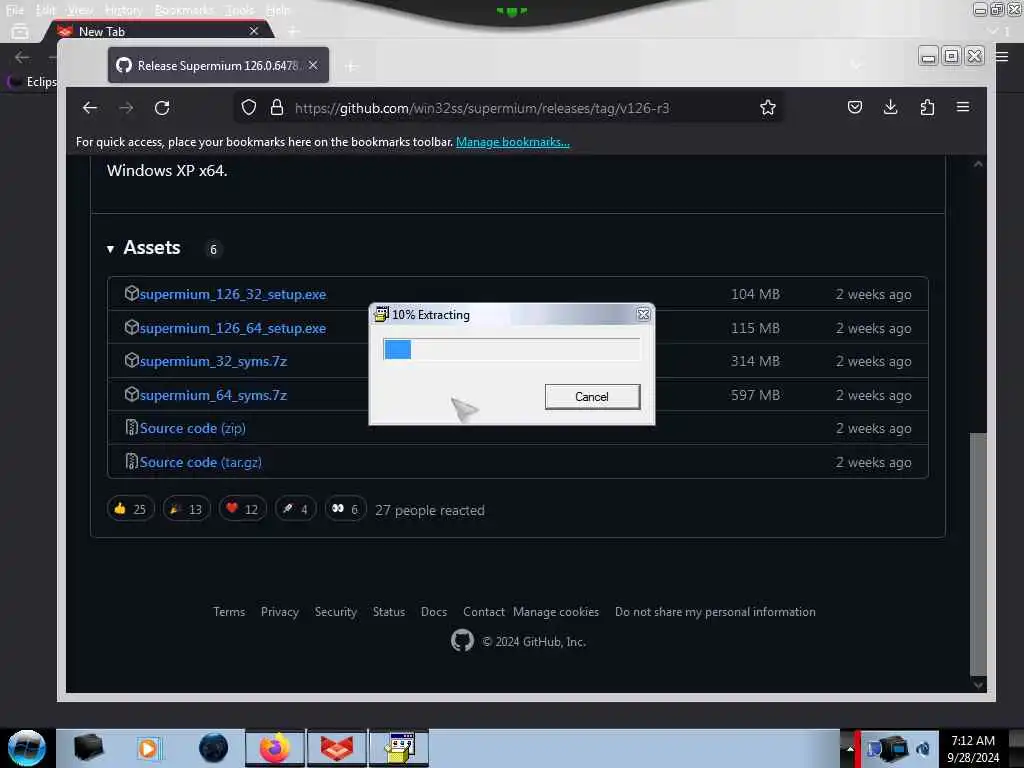Open the dark globe taskbar icon
Viewport: 1024px width, 768px height.
point(213,748)
